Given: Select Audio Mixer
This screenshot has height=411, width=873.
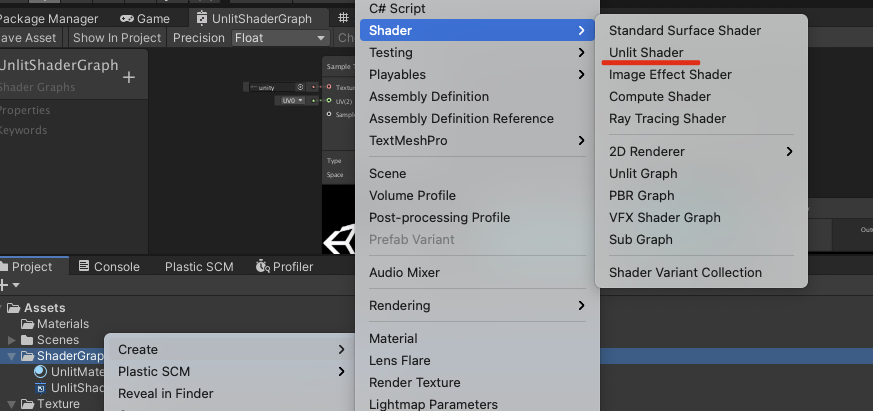Looking at the screenshot, I should pos(404,272).
